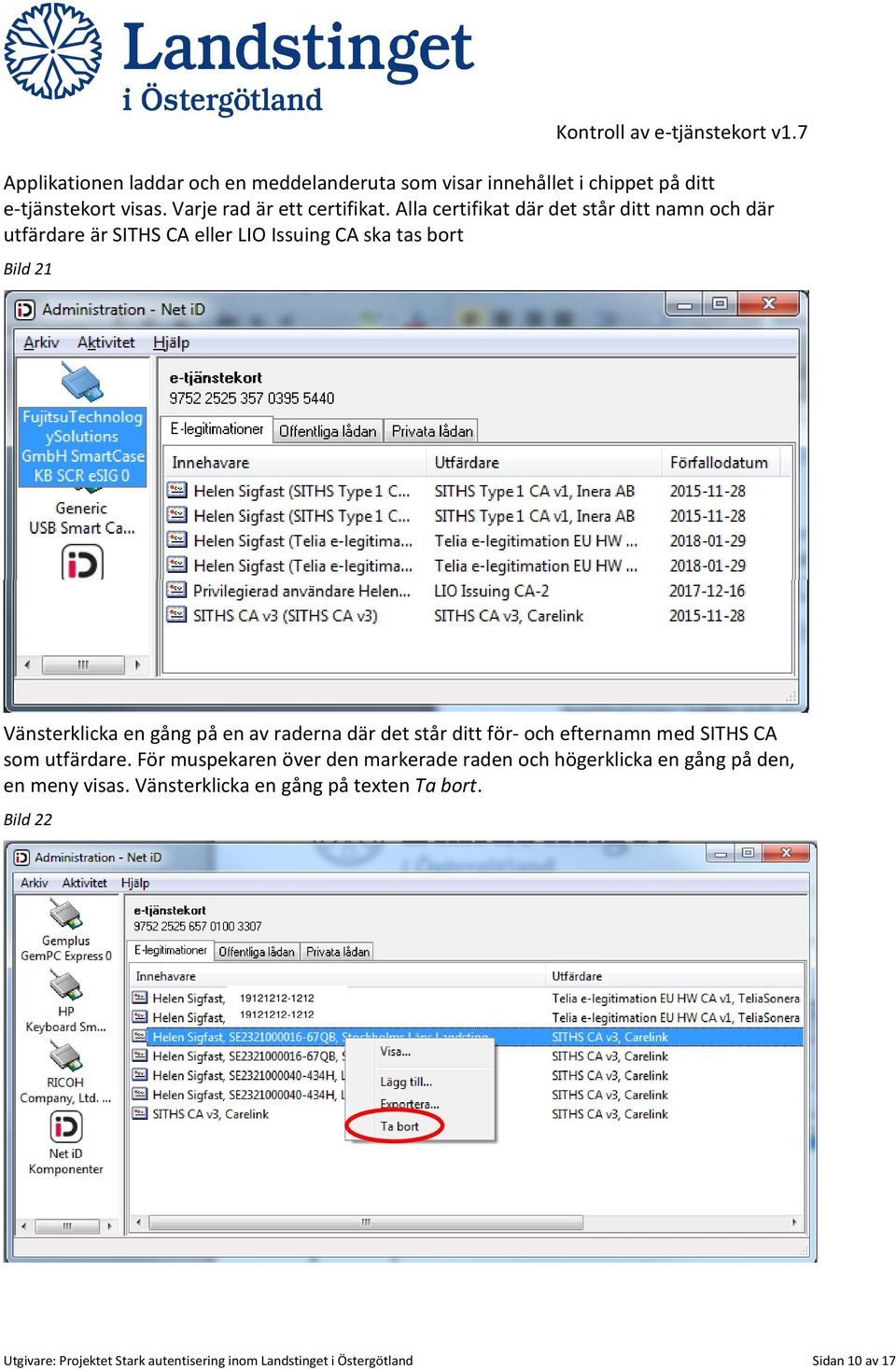Click certificate icon of SITHS CA v3 row in Bild 21
The image size is (896, 1369).
pyautogui.click(x=177, y=615)
